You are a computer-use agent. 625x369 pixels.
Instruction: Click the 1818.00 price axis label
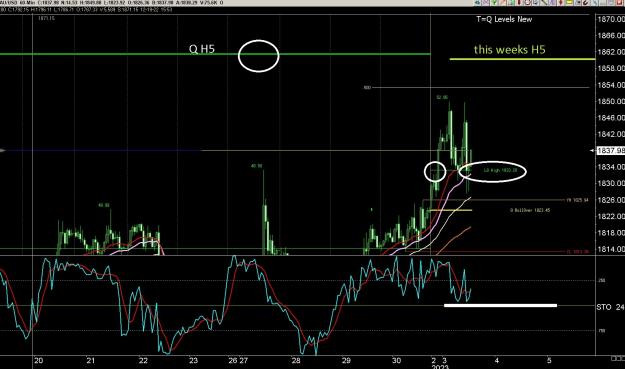(611, 232)
